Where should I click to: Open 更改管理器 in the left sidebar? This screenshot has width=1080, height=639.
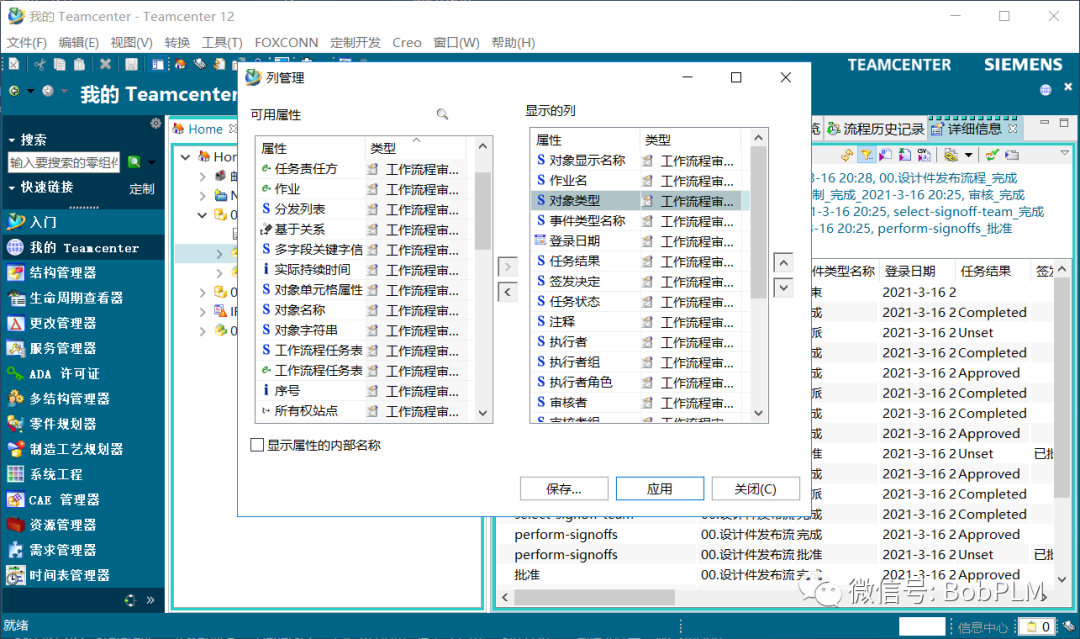pos(83,323)
